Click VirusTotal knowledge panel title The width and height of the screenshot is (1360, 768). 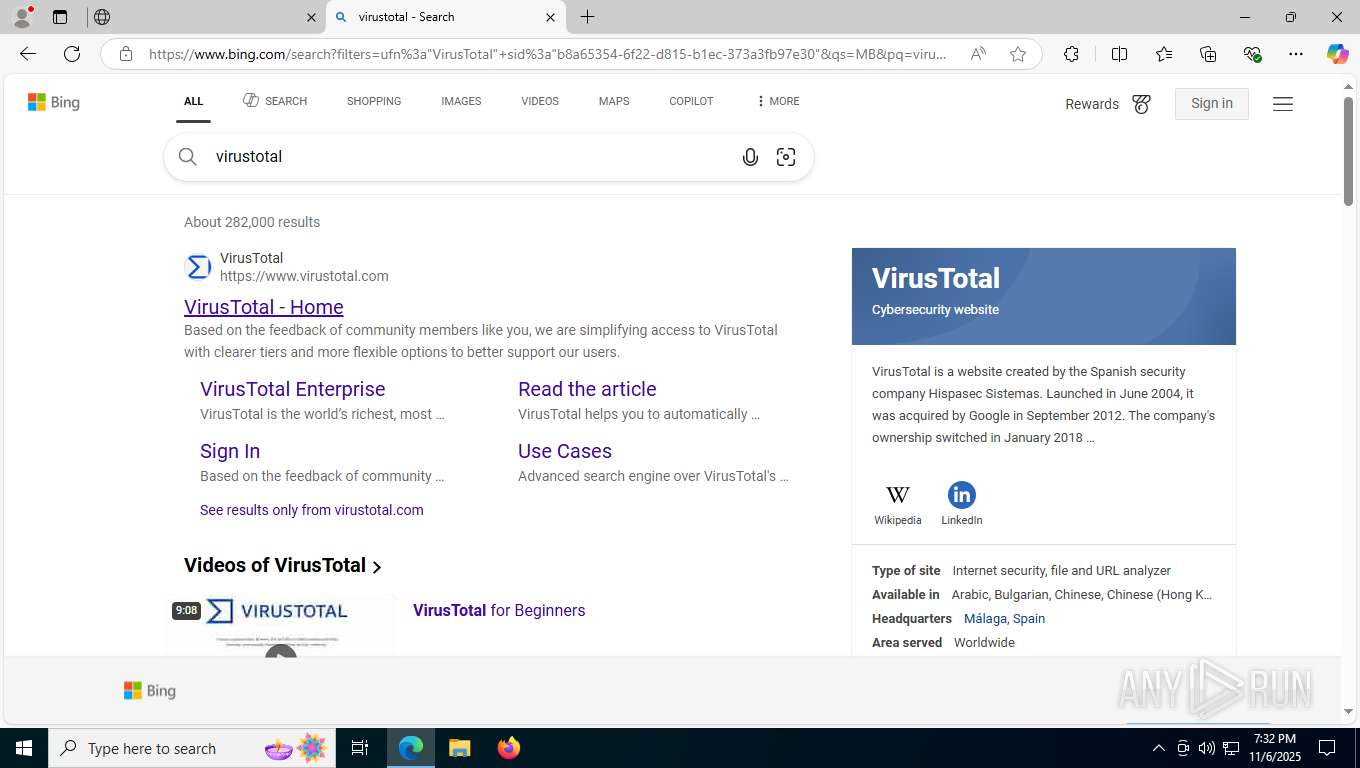pyautogui.click(x=936, y=278)
